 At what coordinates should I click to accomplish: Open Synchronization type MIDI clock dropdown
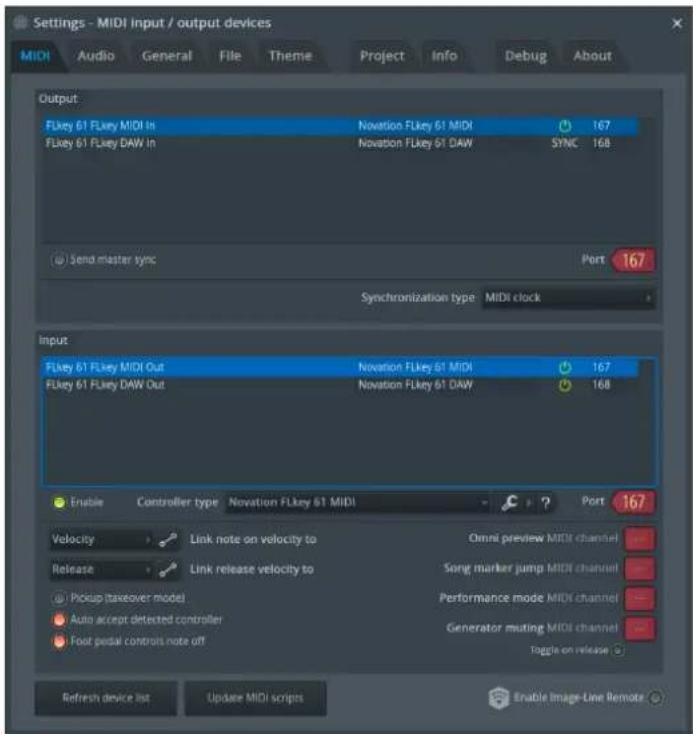coord(568,298)
